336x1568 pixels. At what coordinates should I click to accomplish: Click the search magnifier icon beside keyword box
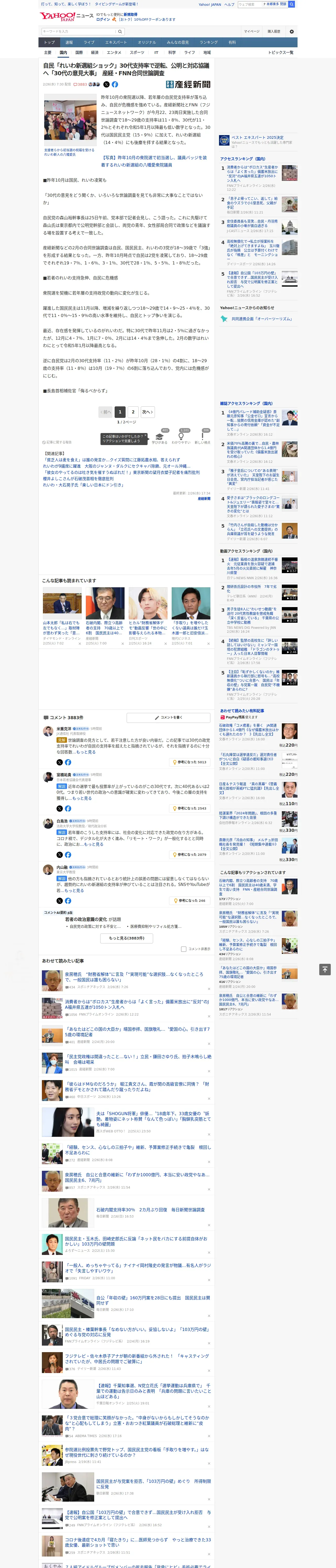121,31
